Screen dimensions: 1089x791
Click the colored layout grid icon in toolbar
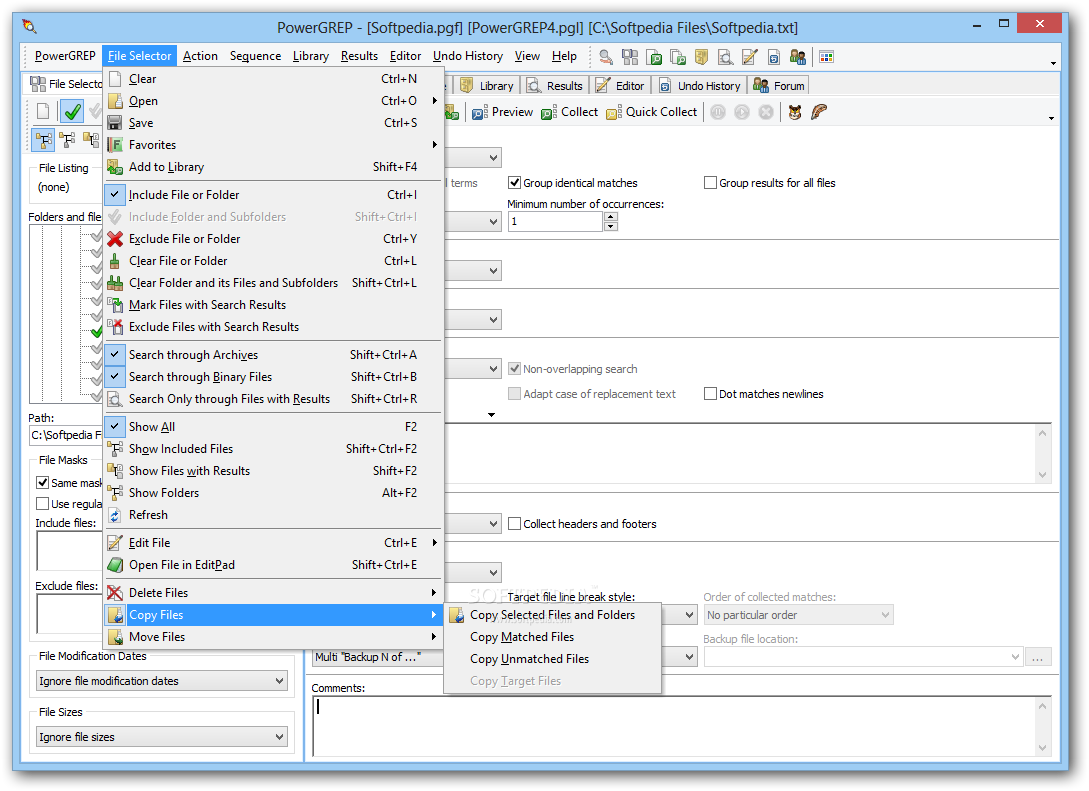point(826,56)
